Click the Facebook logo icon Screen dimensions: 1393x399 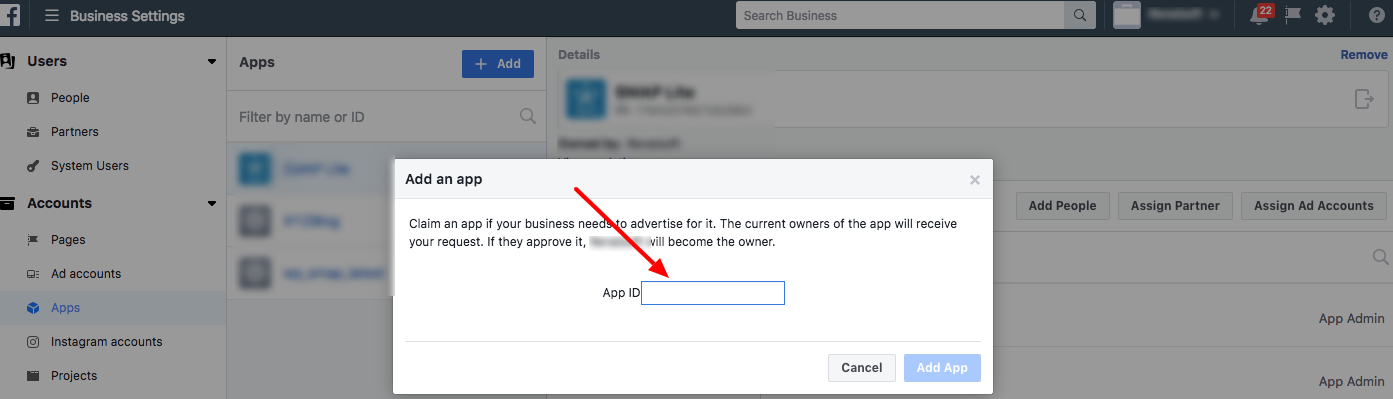pos(12,16)
